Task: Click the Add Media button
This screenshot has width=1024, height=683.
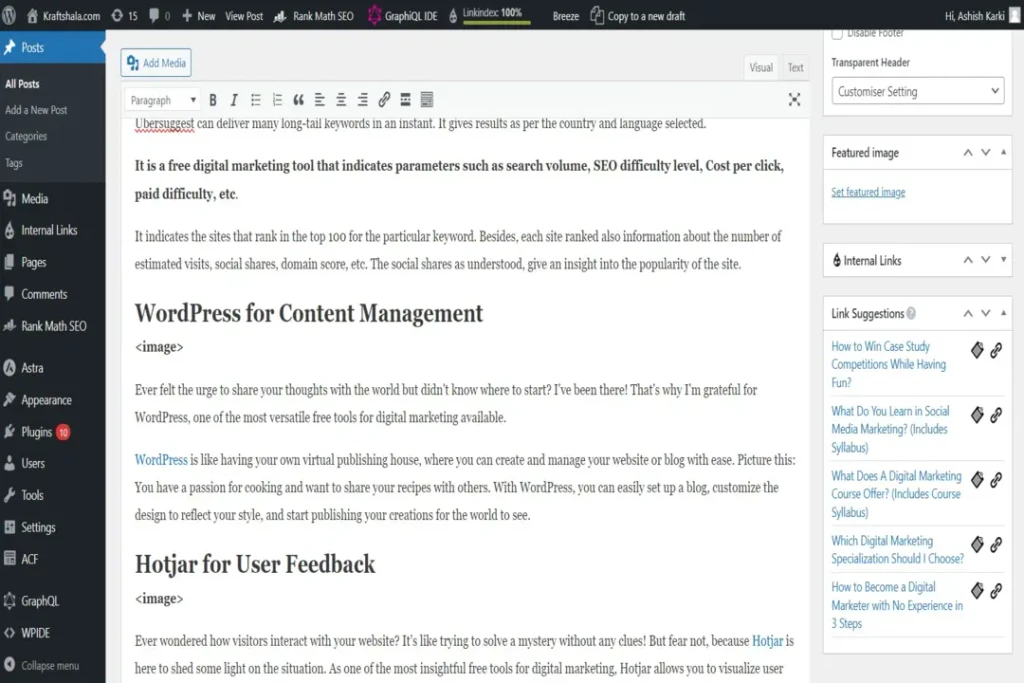Action: 156,63
